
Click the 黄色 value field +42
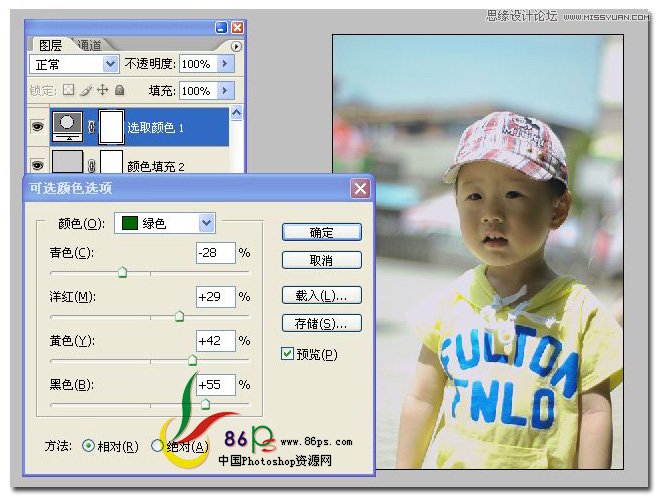pos(216,340)
